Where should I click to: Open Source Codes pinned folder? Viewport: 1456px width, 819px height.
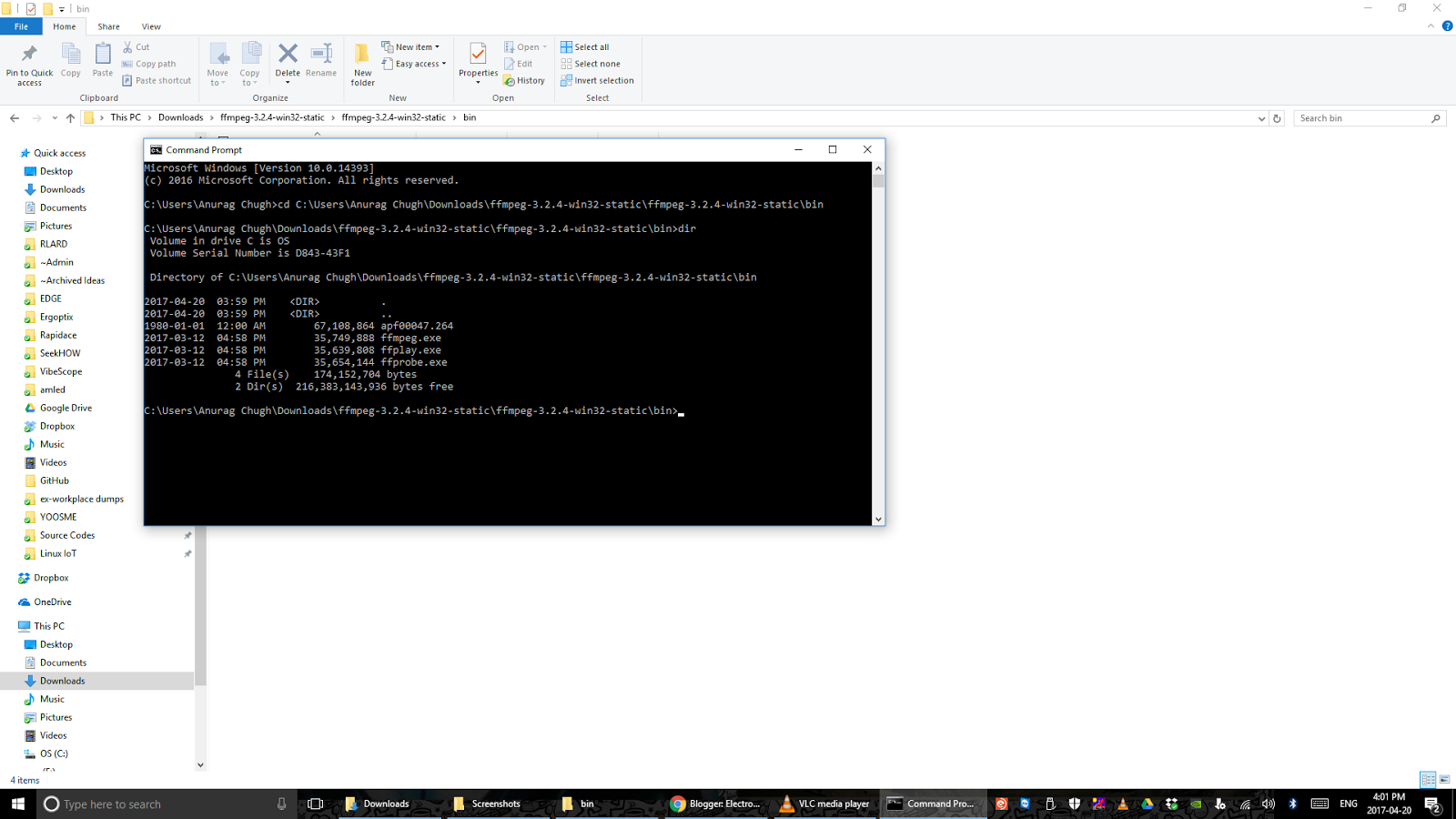tap(66, 535)
